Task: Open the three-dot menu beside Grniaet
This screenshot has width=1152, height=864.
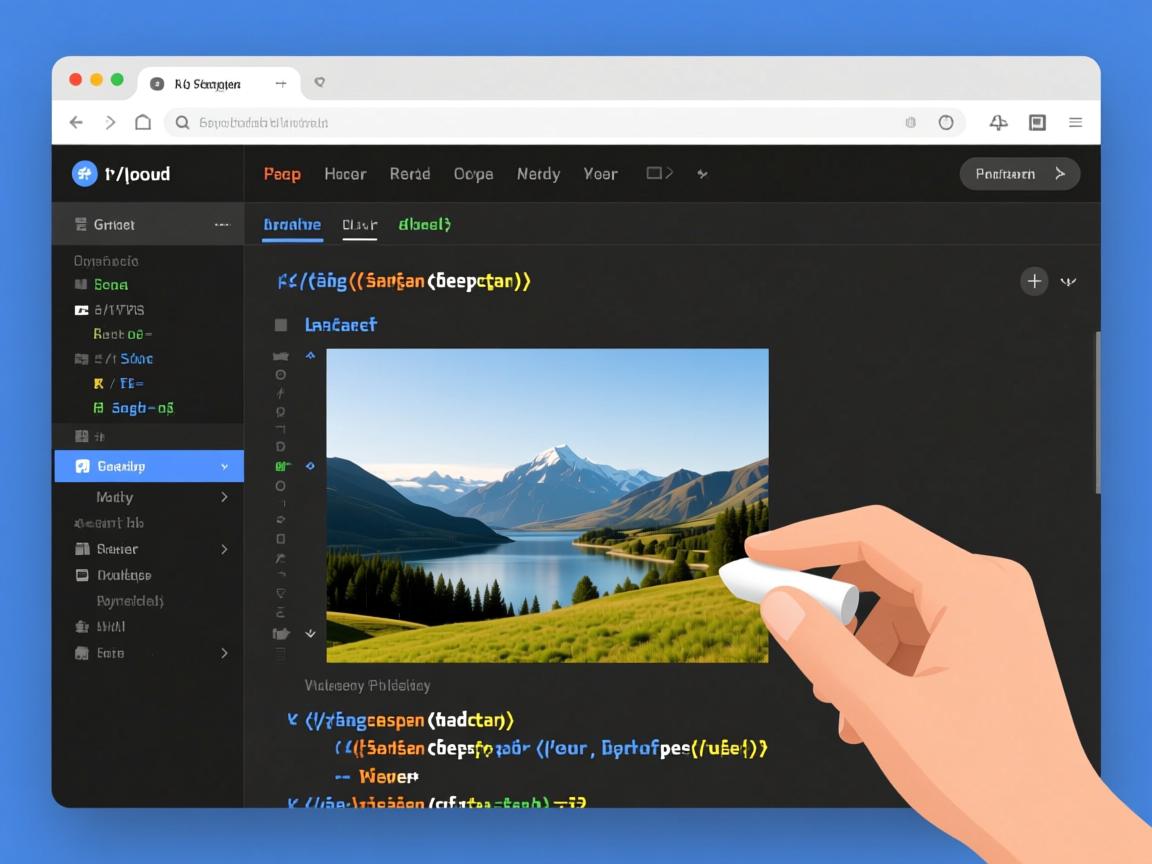Action: (x=222, y=225)
